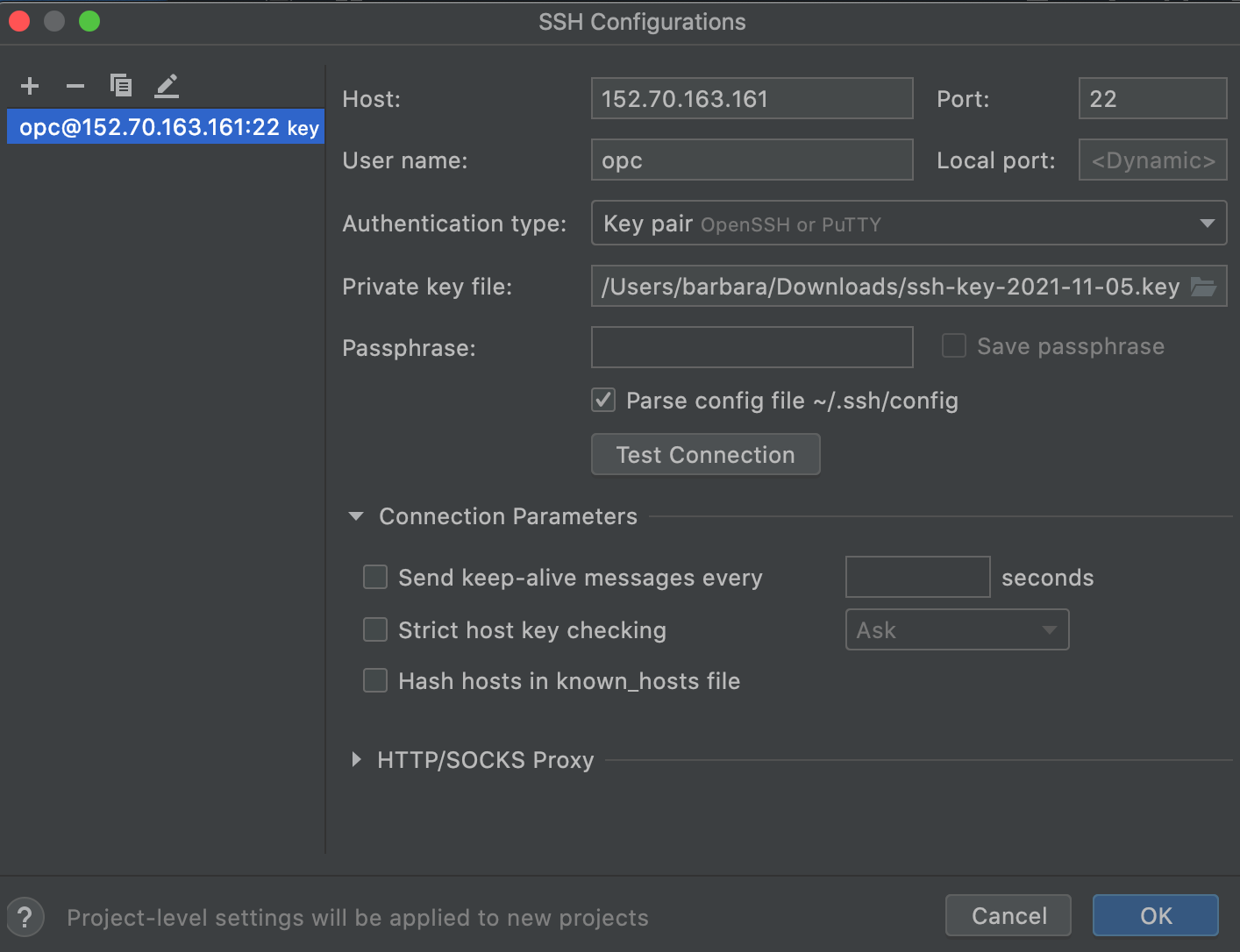
Task: Click the Test Connection button
Action: pos(705,455)
